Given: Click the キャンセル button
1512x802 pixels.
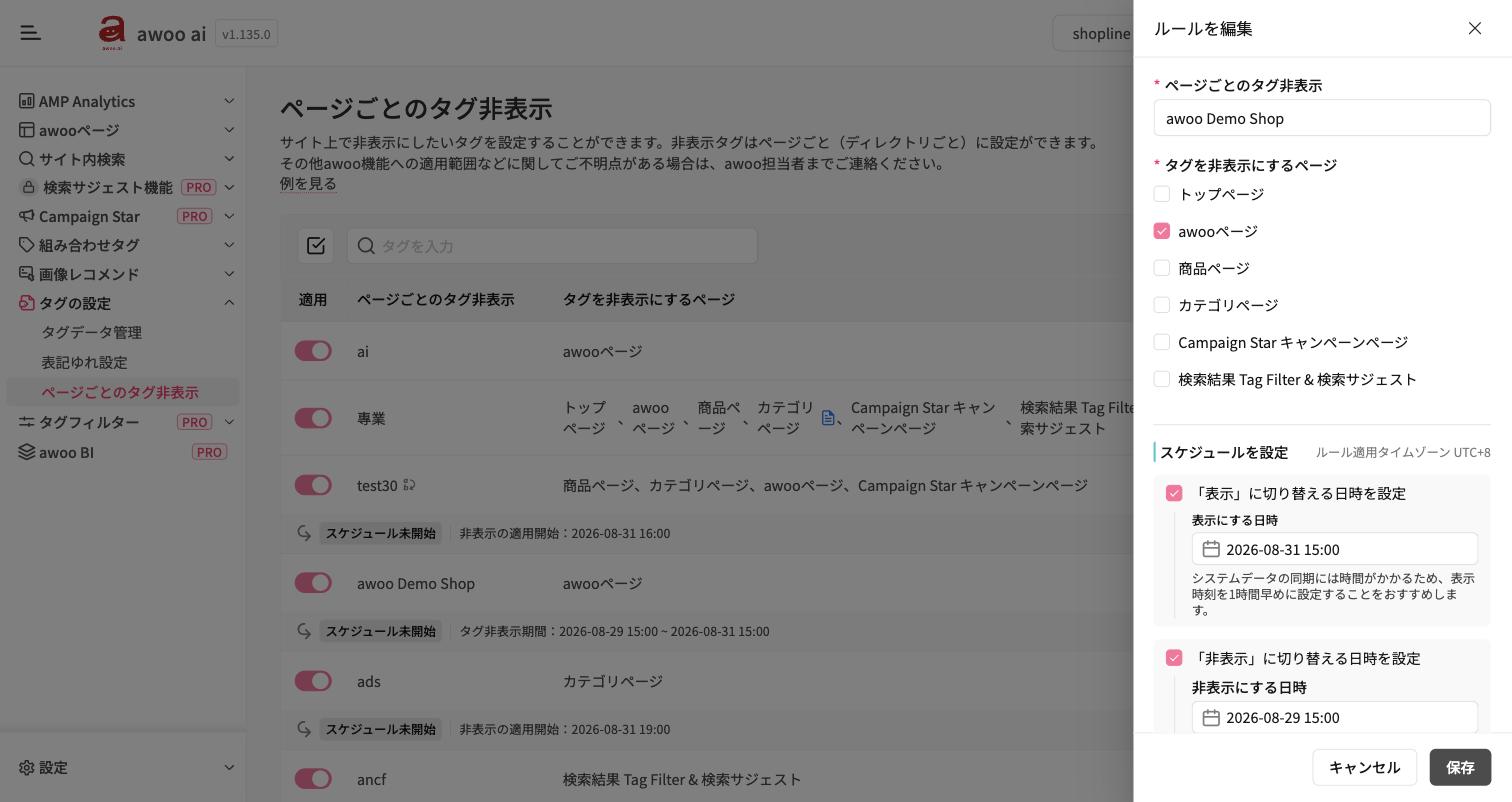Looking at the screenshot, I should point(1365,767).
